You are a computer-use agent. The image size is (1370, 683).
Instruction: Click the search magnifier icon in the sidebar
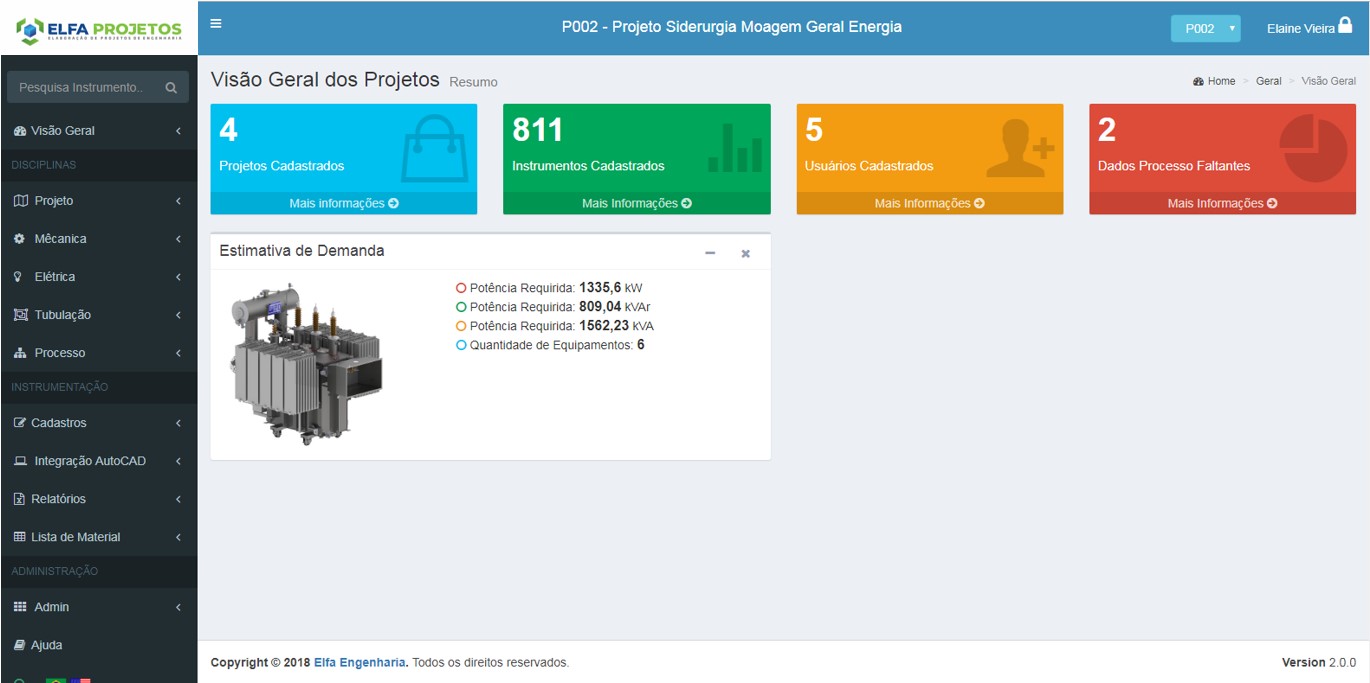tap(171, 88)
